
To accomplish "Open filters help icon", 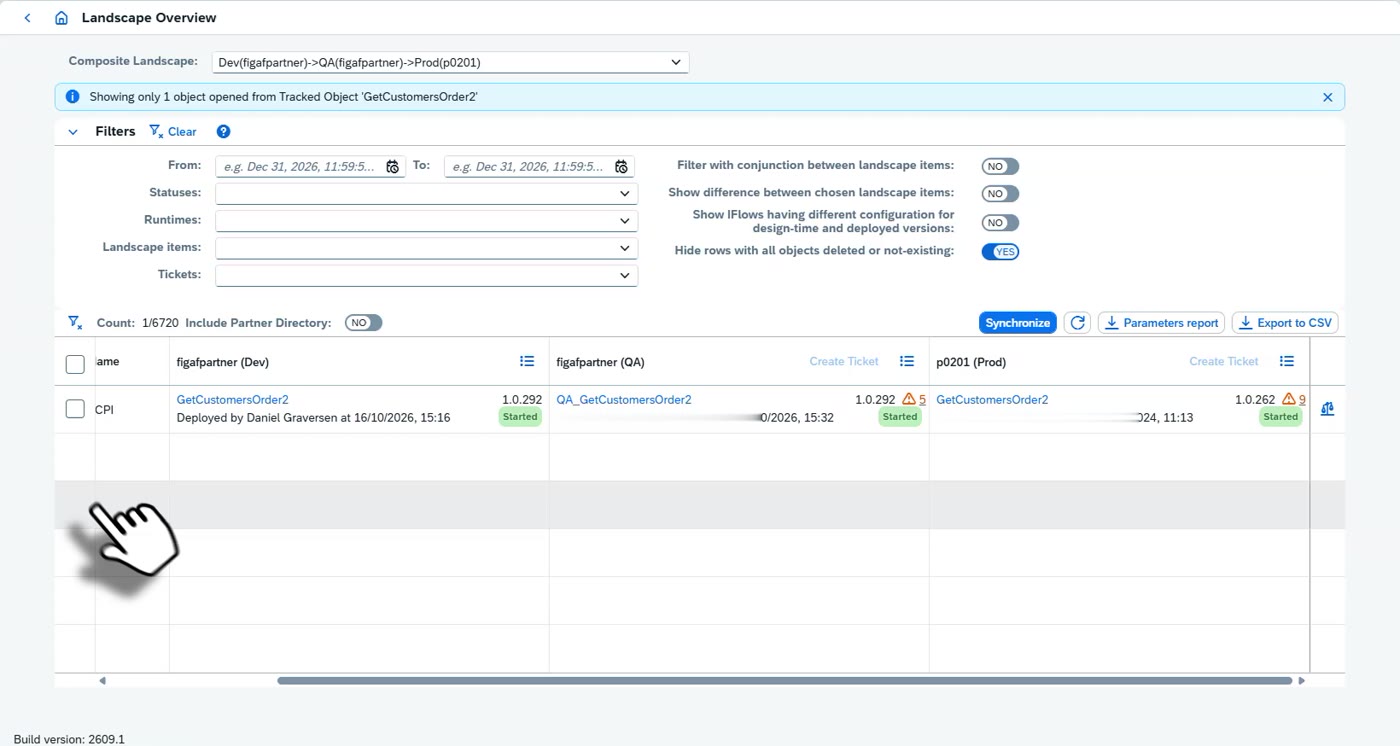I will (x=223, y=132).
